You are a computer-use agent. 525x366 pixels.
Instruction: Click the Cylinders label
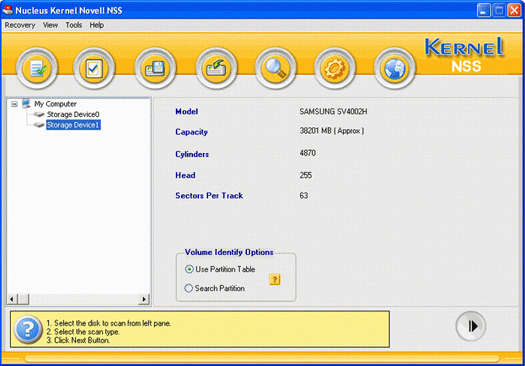point(192,154)
